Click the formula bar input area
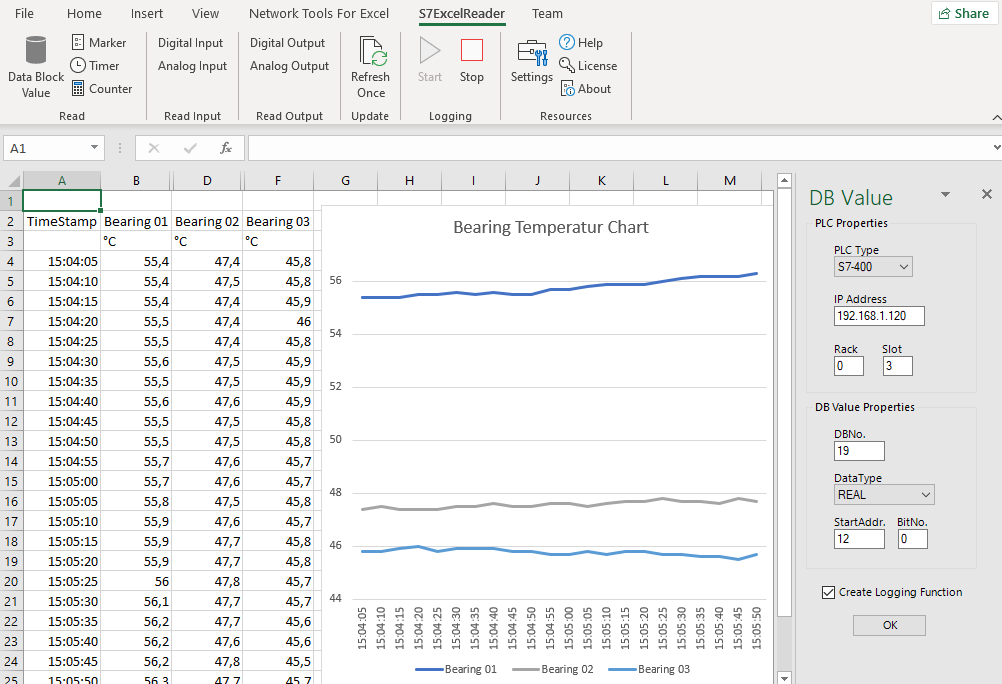1002x684 pixels. point(619,148)
